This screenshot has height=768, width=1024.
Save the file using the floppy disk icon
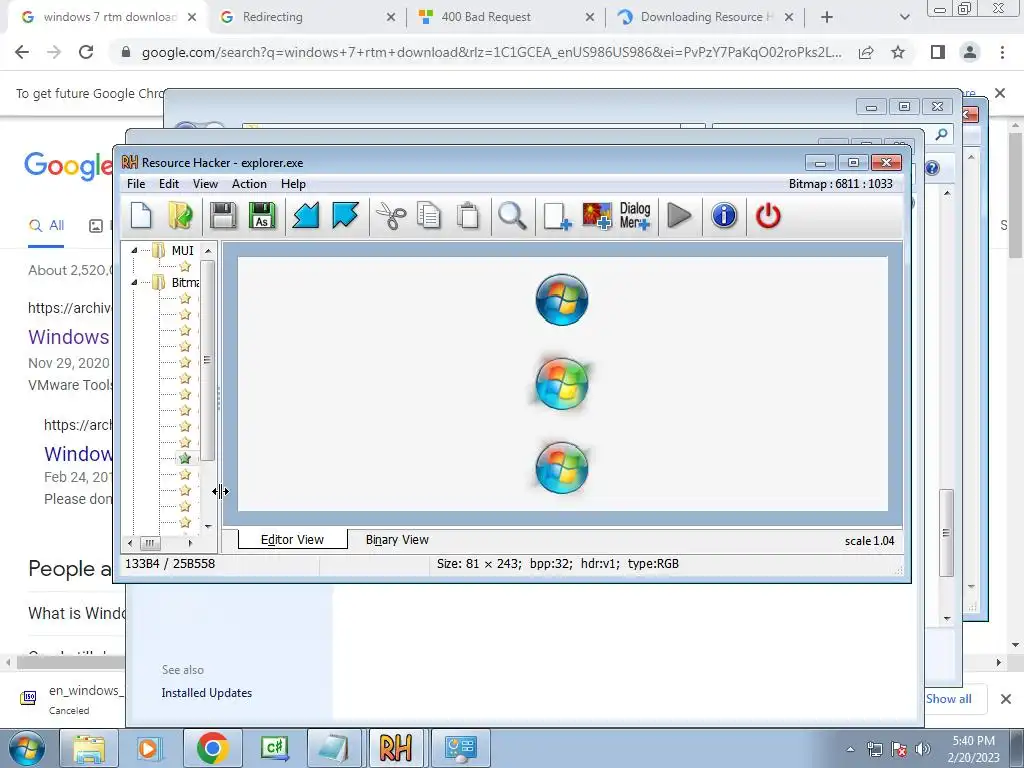coord(223,216)
